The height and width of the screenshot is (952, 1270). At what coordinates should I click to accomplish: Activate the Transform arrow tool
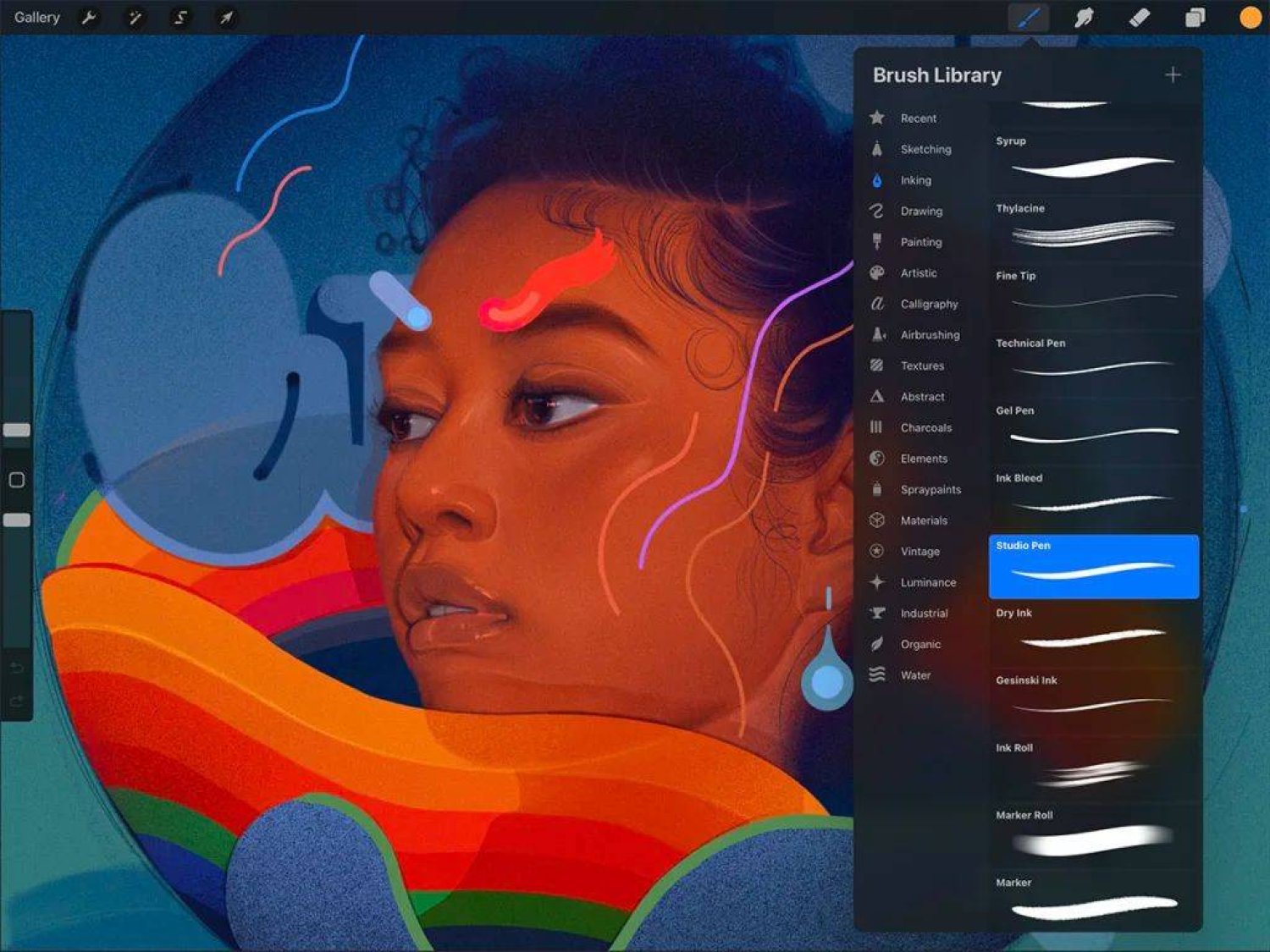[x=226, y=17]
